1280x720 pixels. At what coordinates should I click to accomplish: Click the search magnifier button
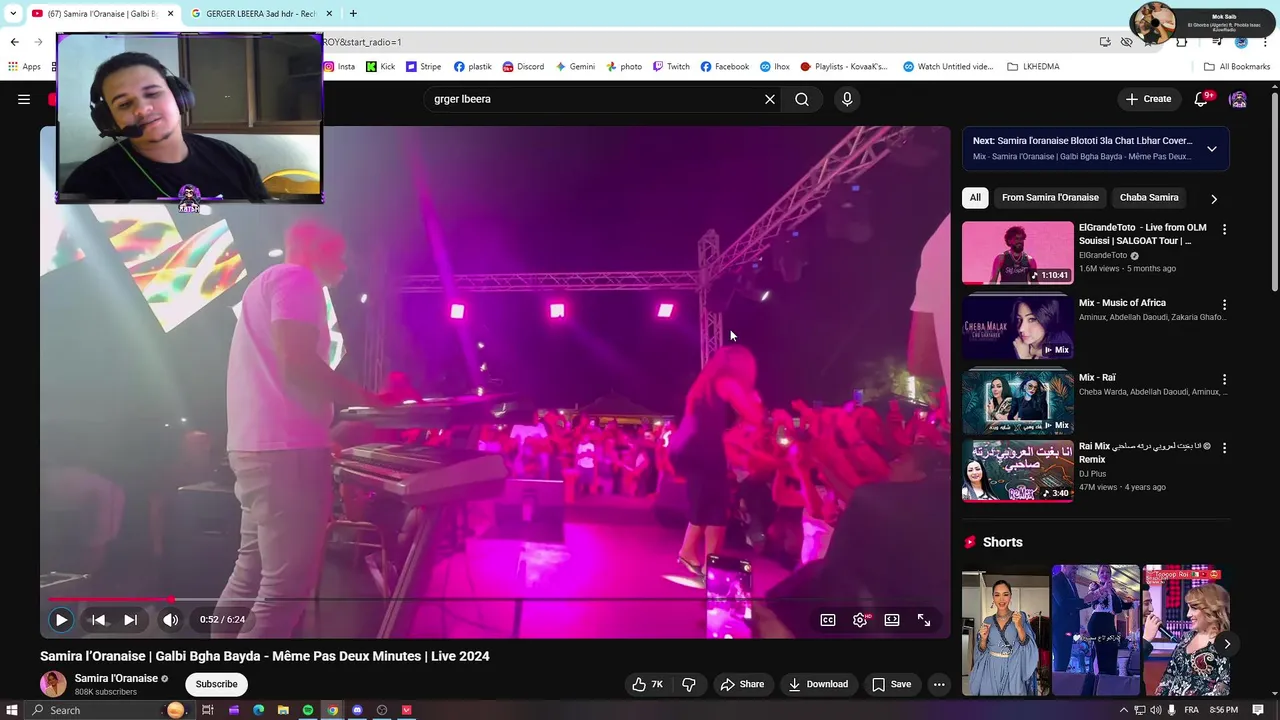coord(802,99)
